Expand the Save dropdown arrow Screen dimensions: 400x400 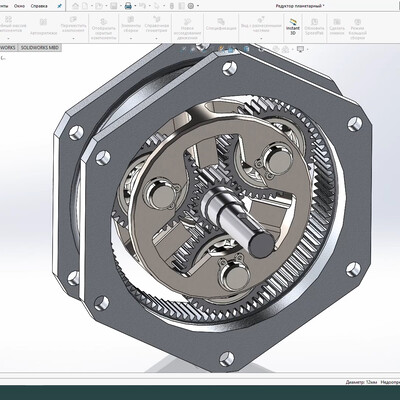tap(120, 6)
